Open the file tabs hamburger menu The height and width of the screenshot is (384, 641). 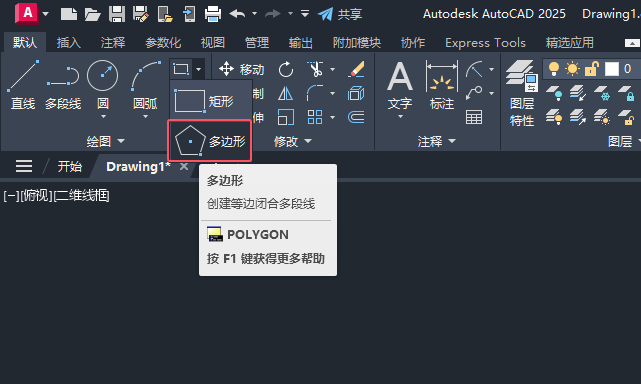pos(24,166)
